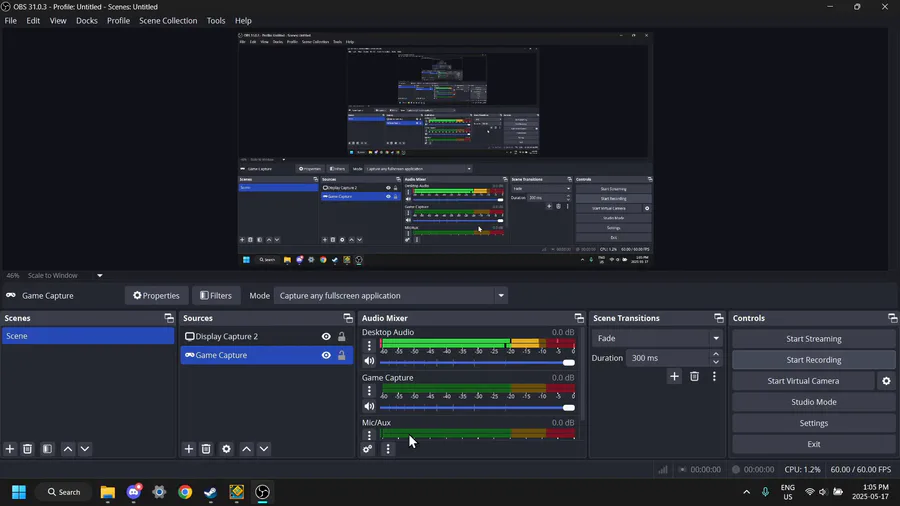Screen dimensions: 900x506
Task: Open advanced audio properties gears icon
Action: tap(368, 449)
